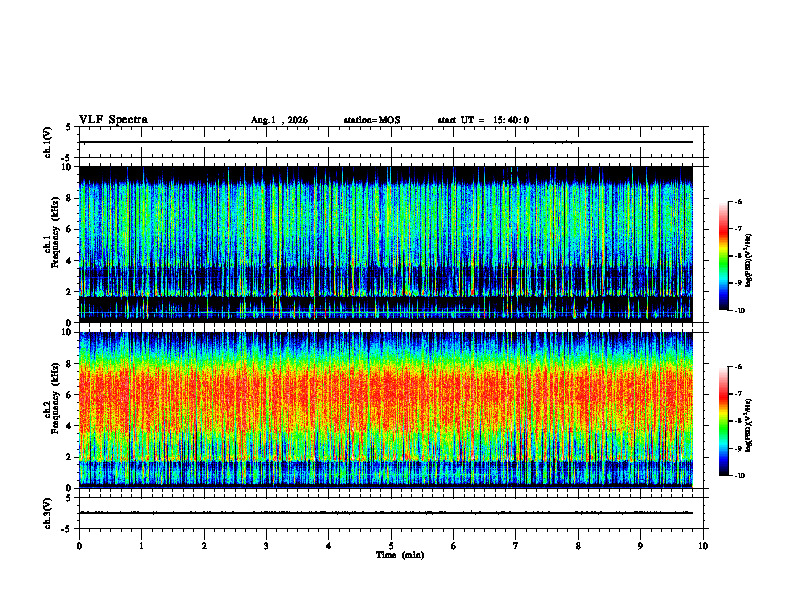Click the ch.2 spectrogram colorbar
The height and width of the screenshot is (612, 792).
tap(723, 421)
